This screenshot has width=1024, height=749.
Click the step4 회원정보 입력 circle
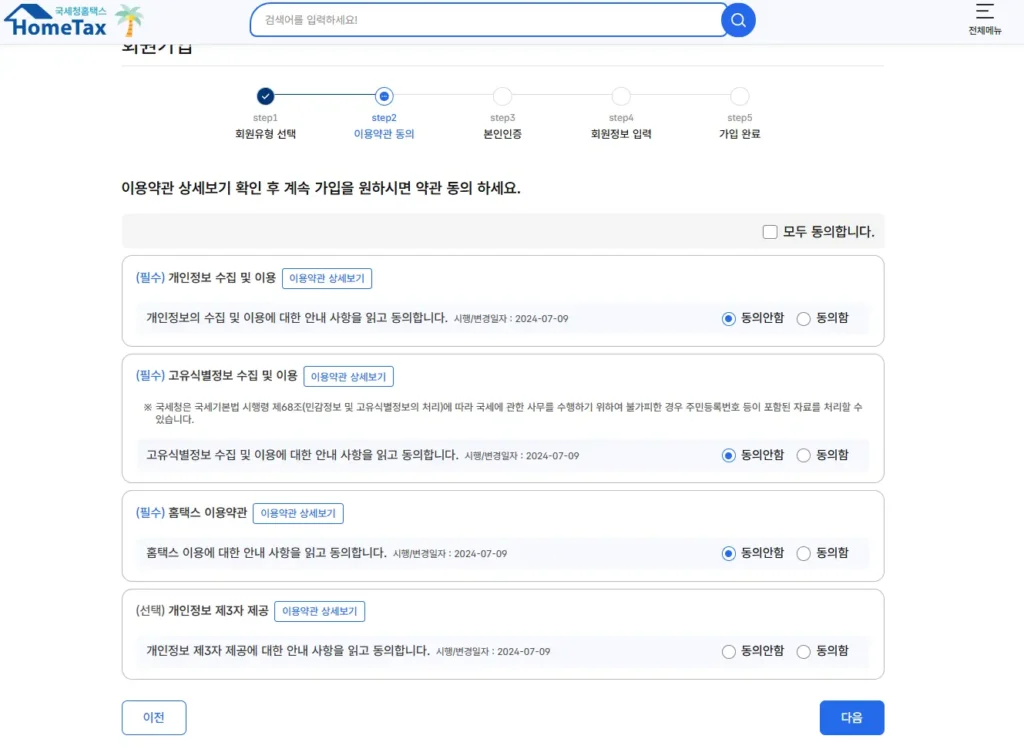[x=621, y=96]
